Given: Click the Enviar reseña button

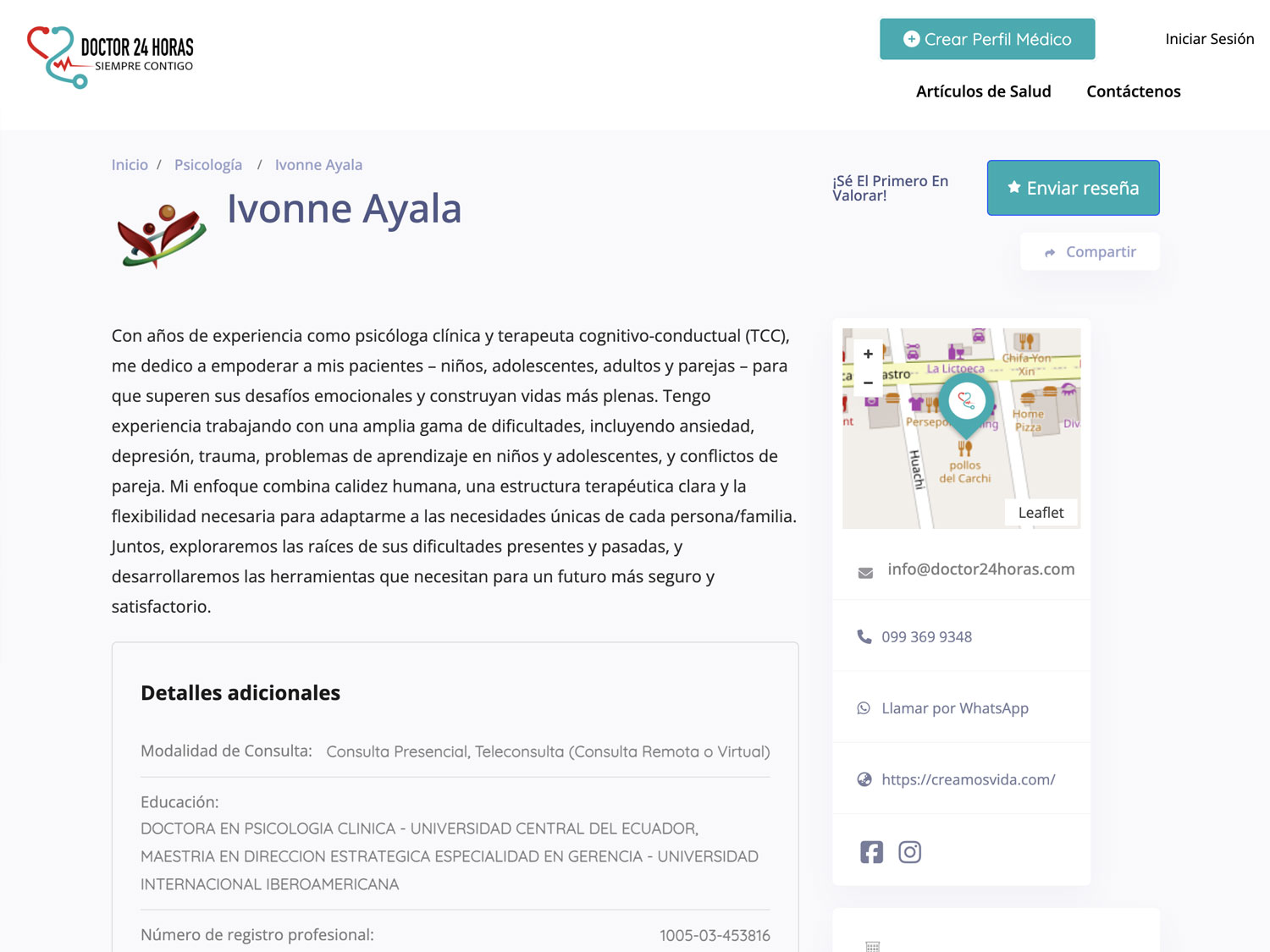Looking at the screenshot, I should coord(1073,188).
